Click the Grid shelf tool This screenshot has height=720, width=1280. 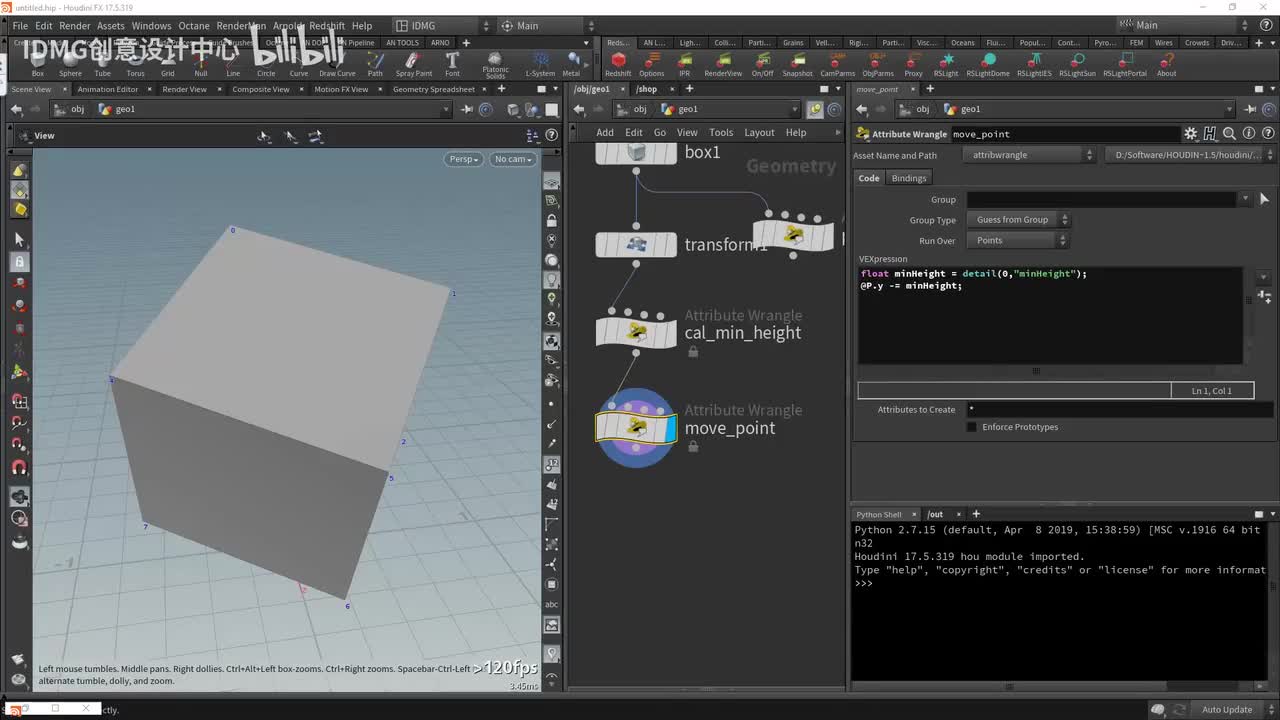click(x=168, y=66)
